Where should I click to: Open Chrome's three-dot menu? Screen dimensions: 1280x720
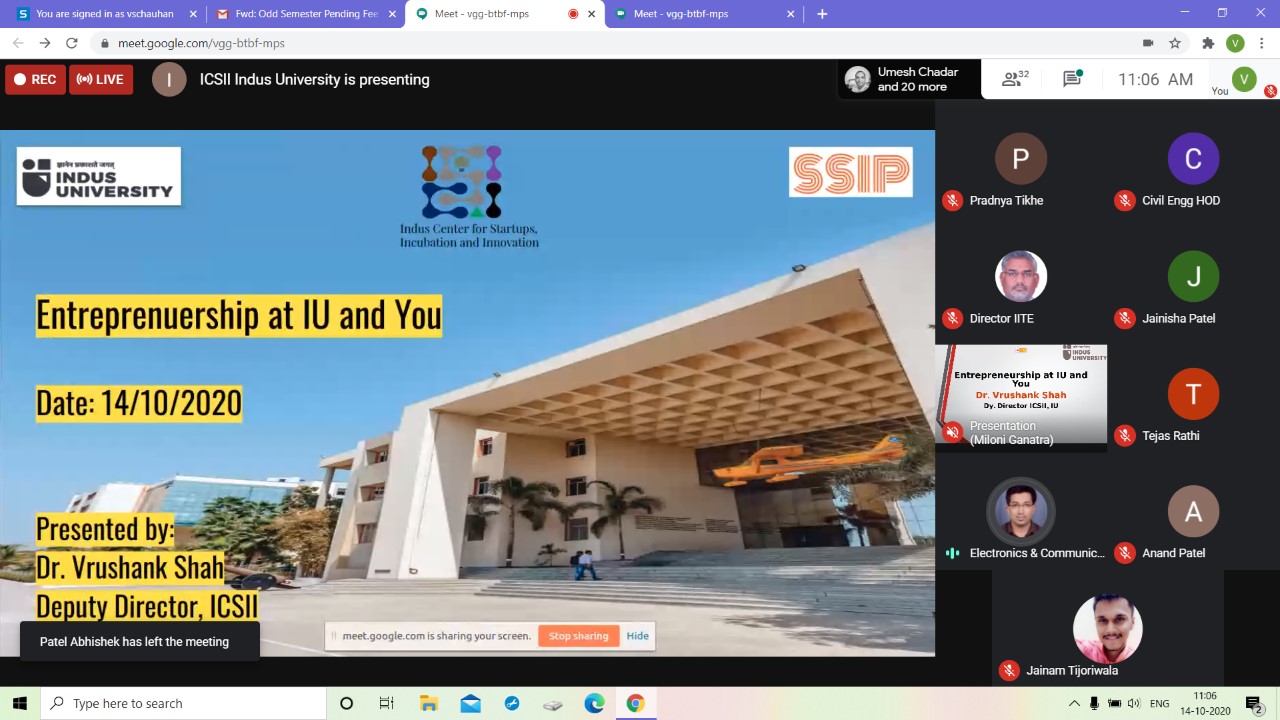pyautogui.click(x=1262, y=43)
